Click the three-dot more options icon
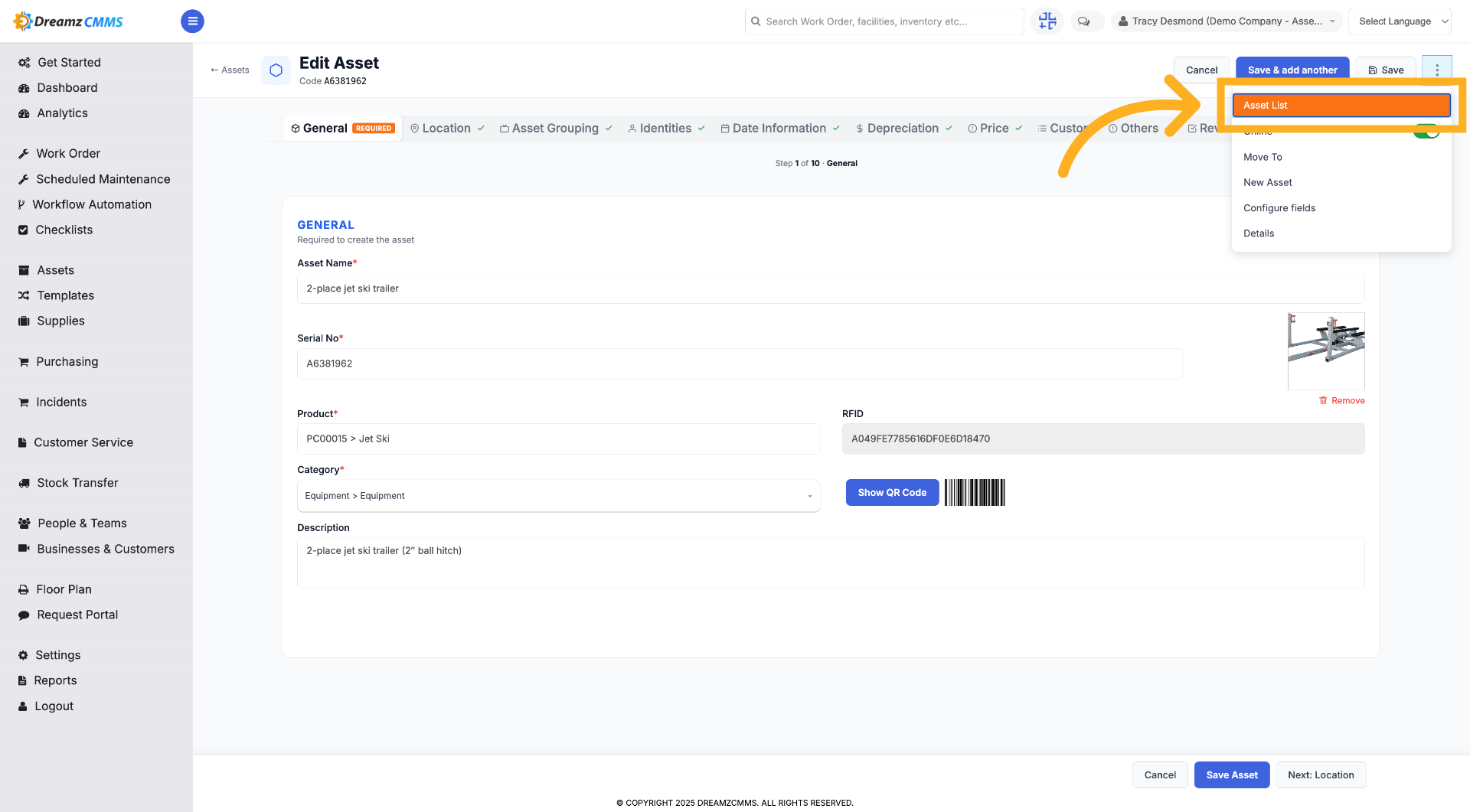 click(1437, 70)
